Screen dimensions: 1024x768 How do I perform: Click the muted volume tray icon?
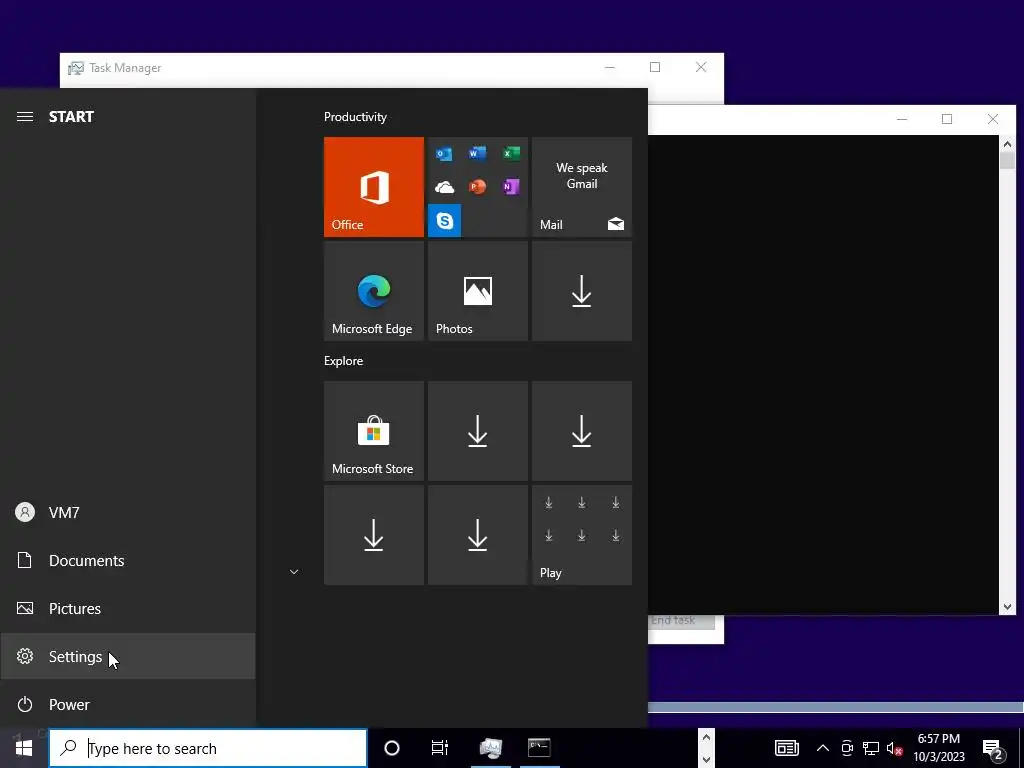click(894, 748)
